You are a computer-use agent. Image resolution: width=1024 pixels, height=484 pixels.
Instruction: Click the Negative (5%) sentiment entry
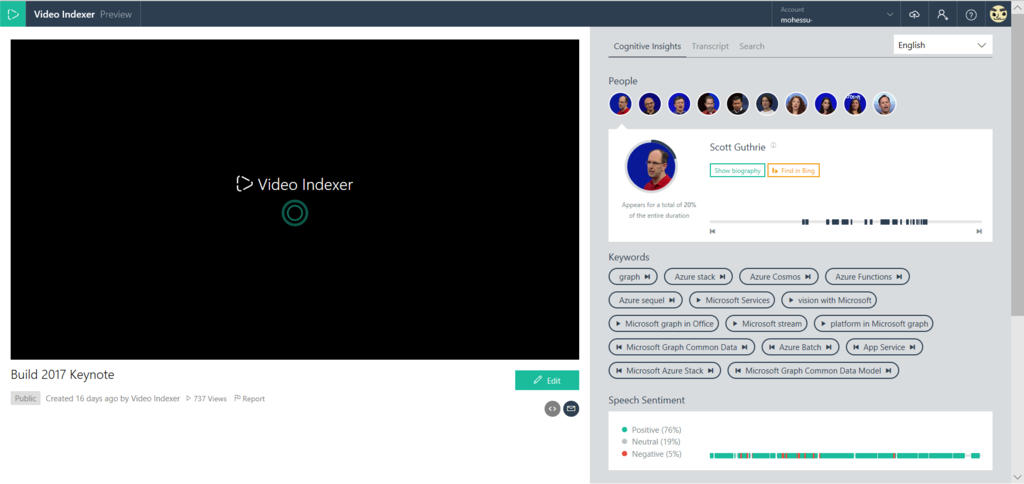pyautogui.click(x=651, y=454)
